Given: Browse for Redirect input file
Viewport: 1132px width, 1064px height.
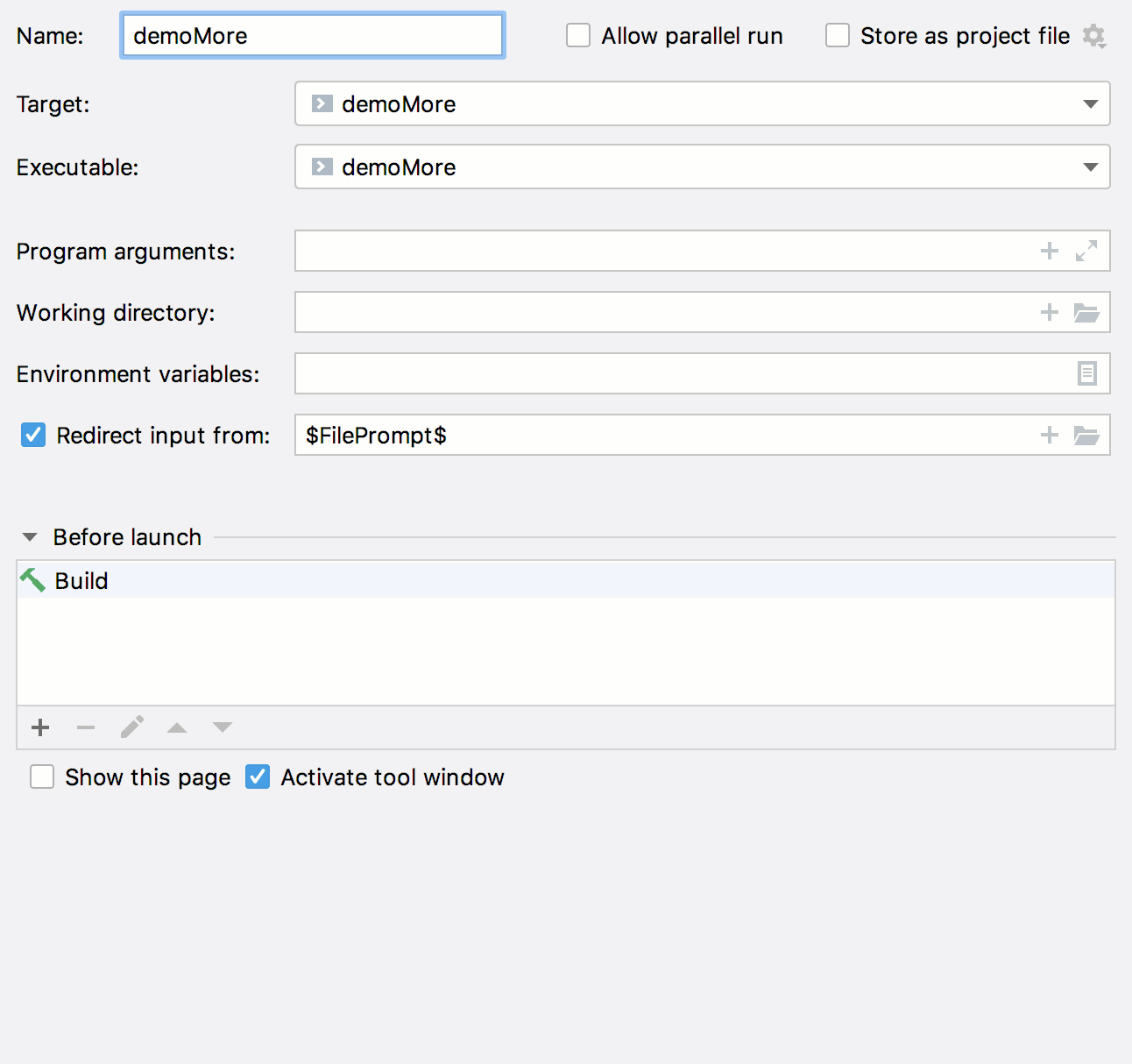Looking at the screenshot, I should coord(1086,436).
